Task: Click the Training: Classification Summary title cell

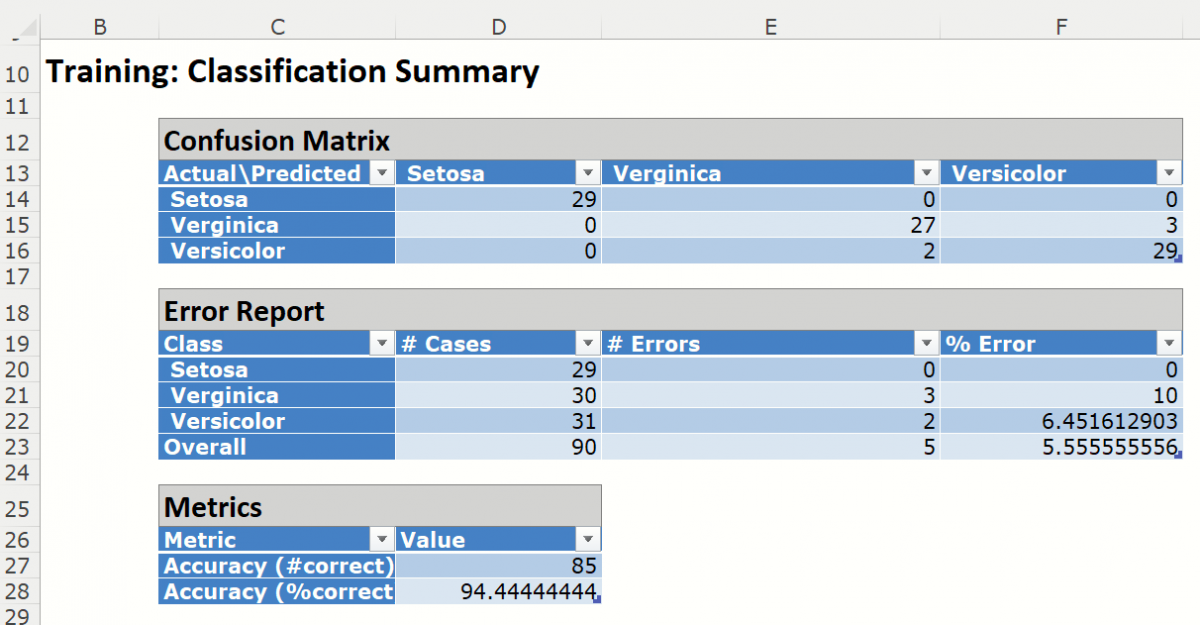Action: click(292, 72)
